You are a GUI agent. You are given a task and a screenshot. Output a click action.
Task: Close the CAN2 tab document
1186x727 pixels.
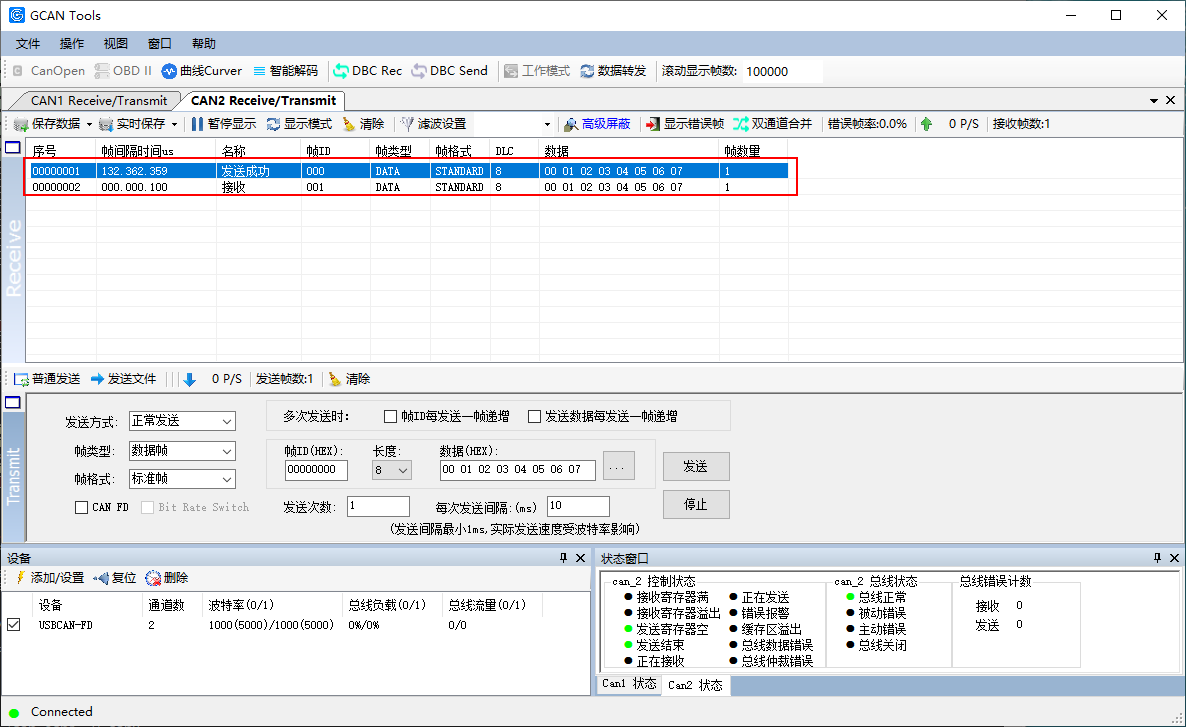pyautogui.click(x=1170, y=101)
